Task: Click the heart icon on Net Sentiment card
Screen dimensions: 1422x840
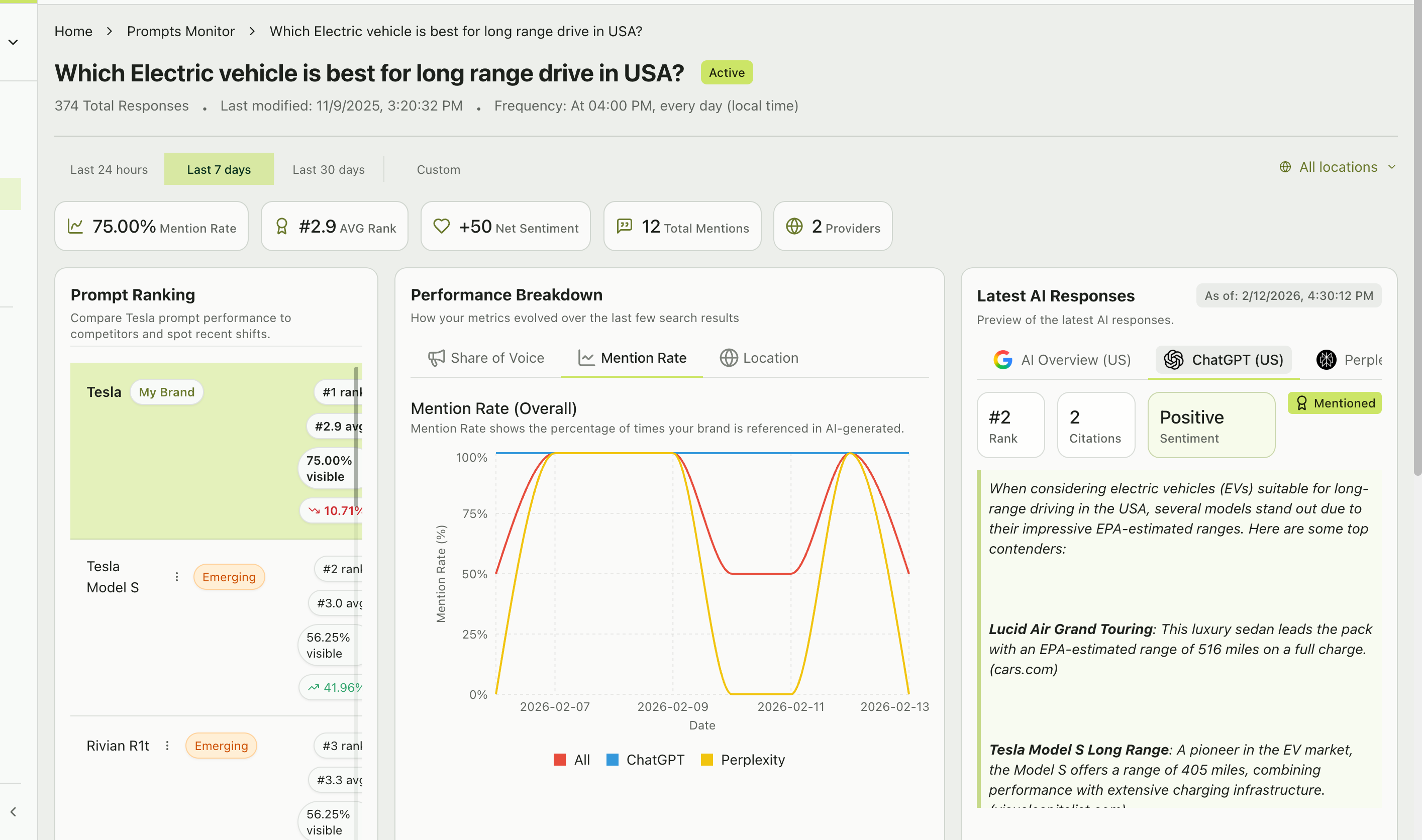Action: (x=442, y=226)
